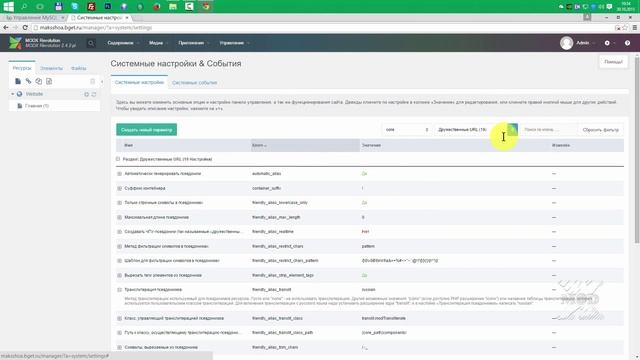Screen dimensions: 640x360
Task: Click the Admin user avatar
Action: (567, 43)
